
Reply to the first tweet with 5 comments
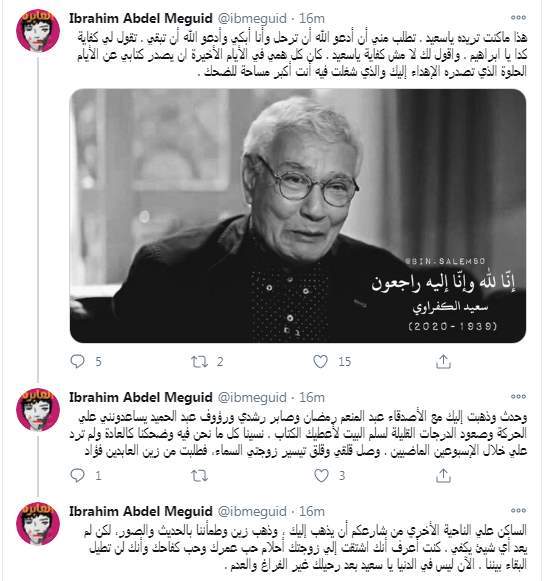pyautogui.click(x=77, y=361)
